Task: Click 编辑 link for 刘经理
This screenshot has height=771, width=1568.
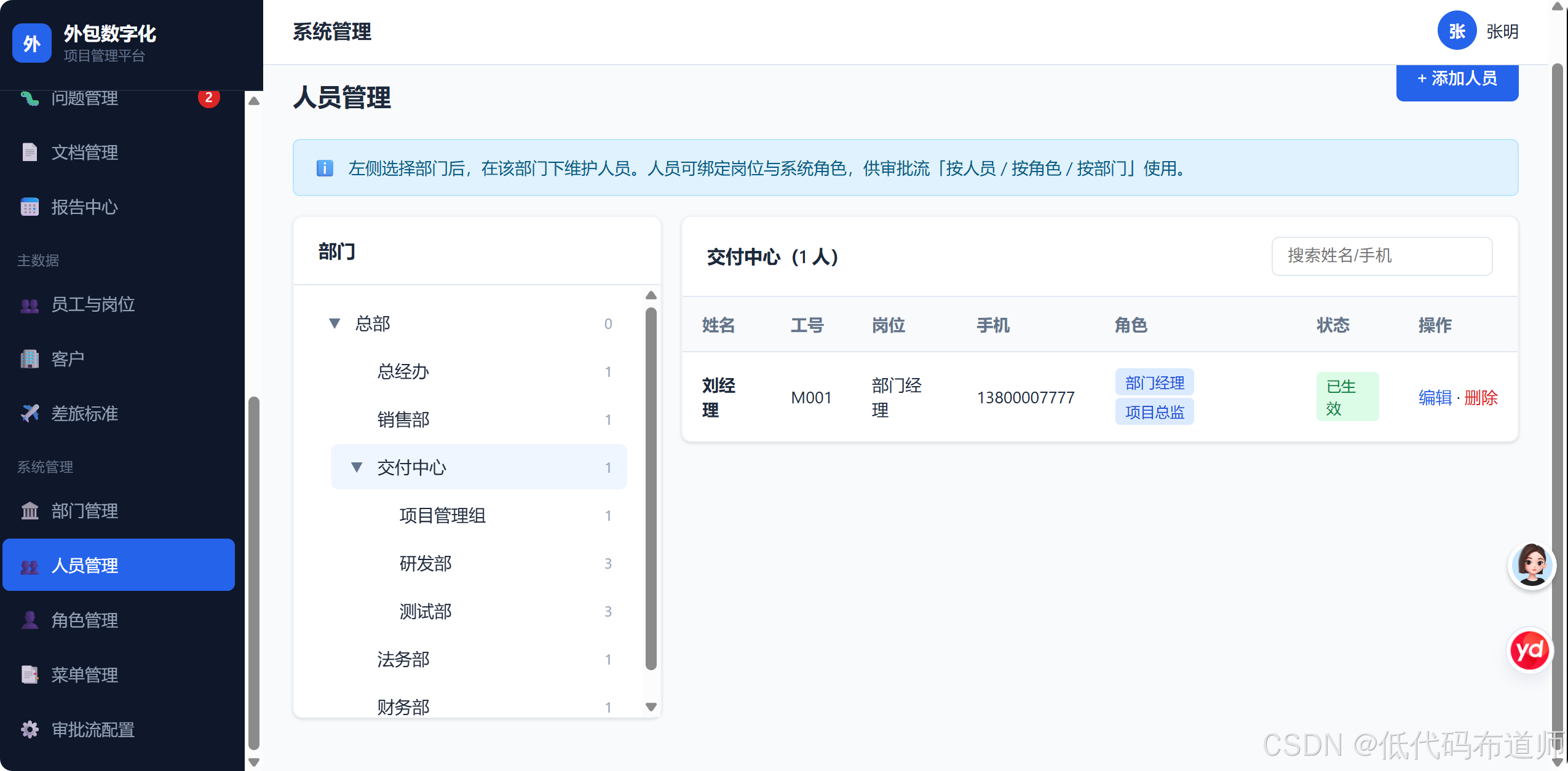Action: pyautogui.click(x=1435, y=398)
